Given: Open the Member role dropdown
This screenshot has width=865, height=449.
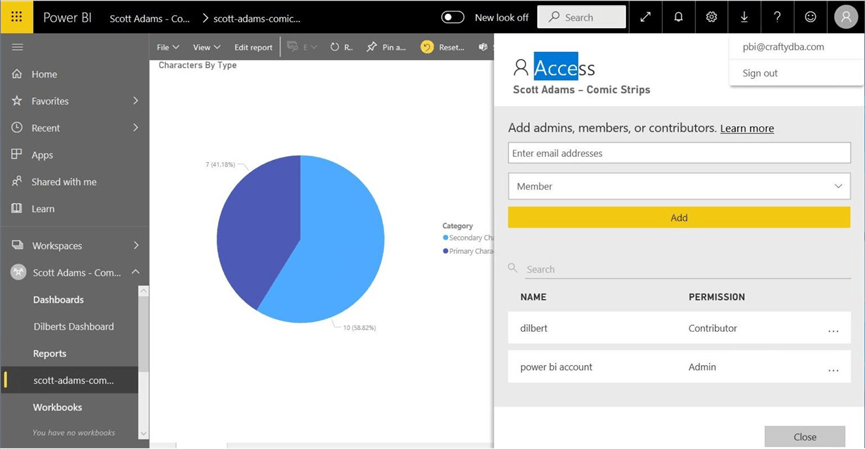Looking at the screenshot, I should point(679,186).
